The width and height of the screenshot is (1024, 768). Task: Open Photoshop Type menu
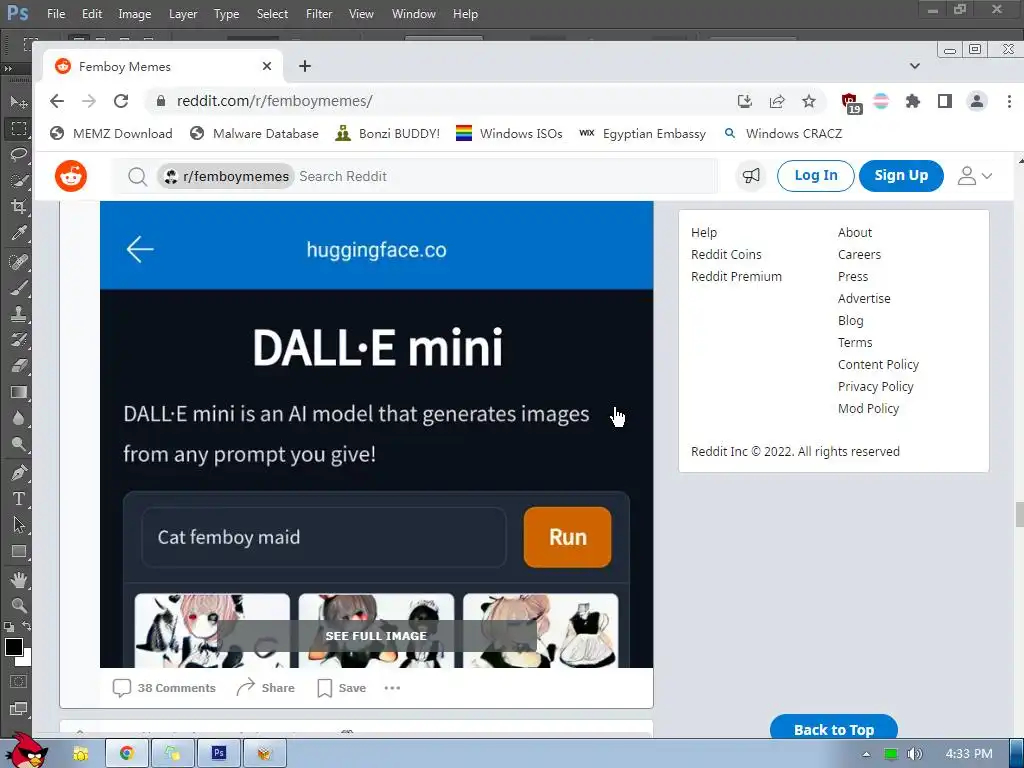[227, 14]
